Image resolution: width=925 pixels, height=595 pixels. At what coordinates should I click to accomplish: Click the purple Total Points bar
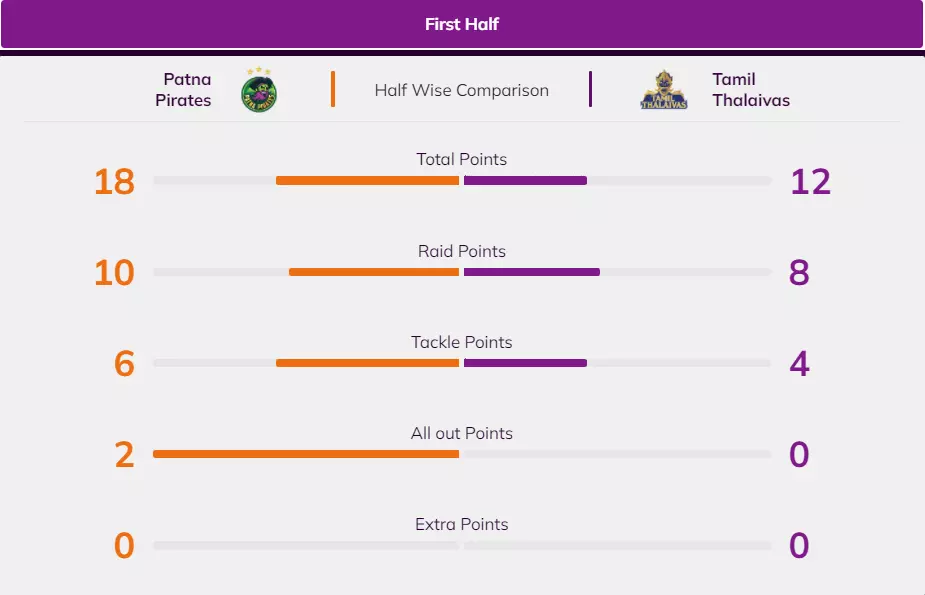point(525,181)
